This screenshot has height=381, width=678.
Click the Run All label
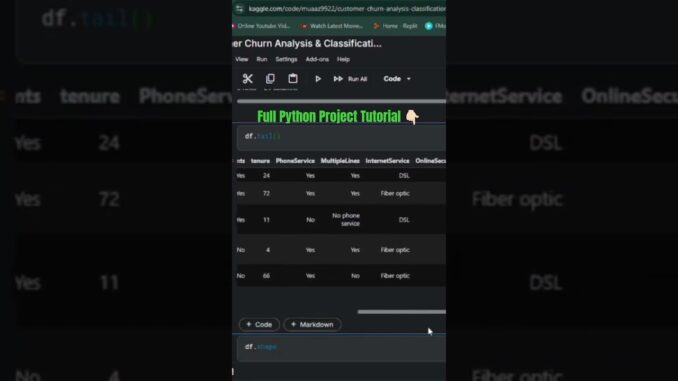coord(358,79)
